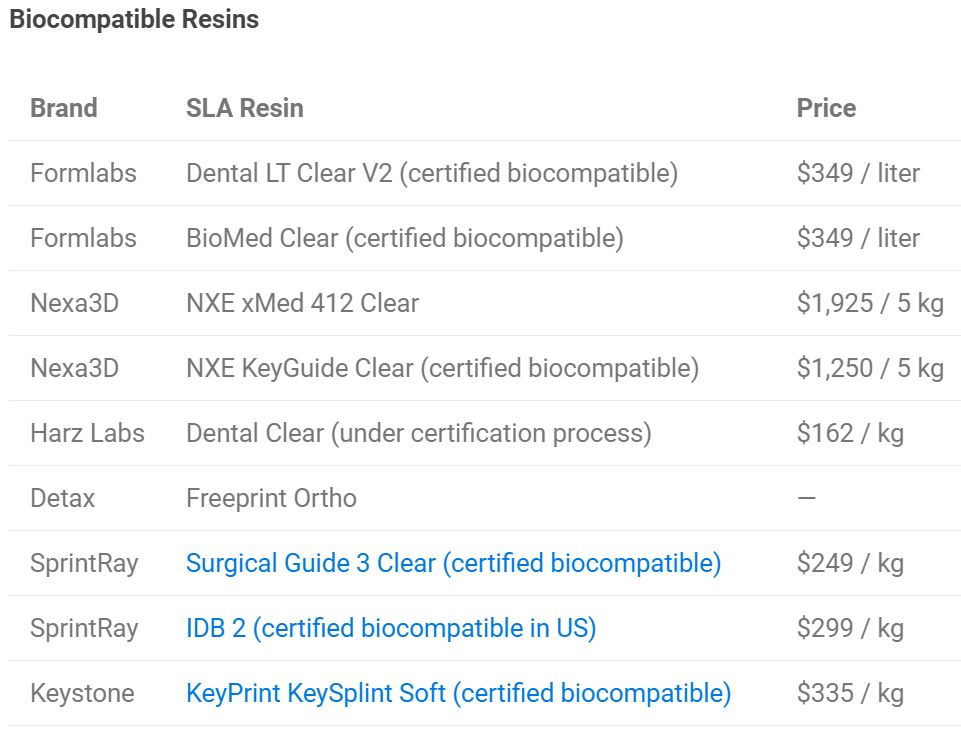Select the SLA Resin column header
This screenshot has width=961, height=731.
245,108
